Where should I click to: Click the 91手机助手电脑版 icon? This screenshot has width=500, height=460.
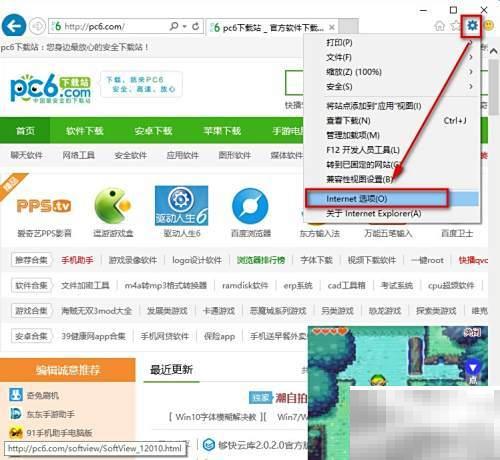(x=16, y=433)
